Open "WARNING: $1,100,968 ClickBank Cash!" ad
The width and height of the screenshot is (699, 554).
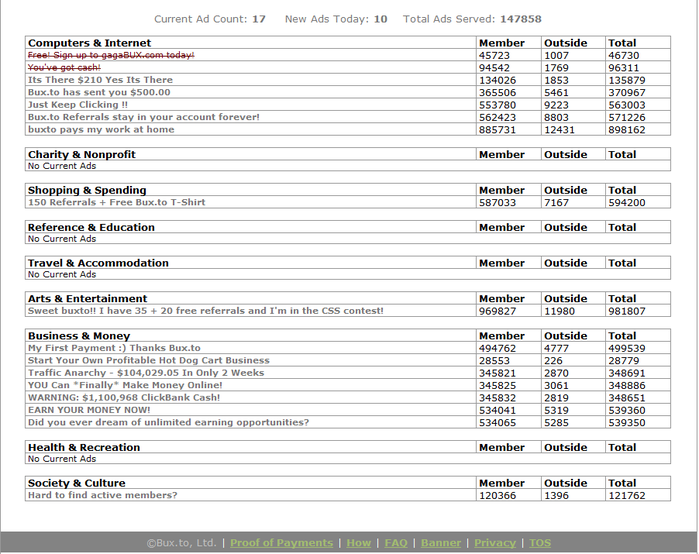click(x=124, y=398)
